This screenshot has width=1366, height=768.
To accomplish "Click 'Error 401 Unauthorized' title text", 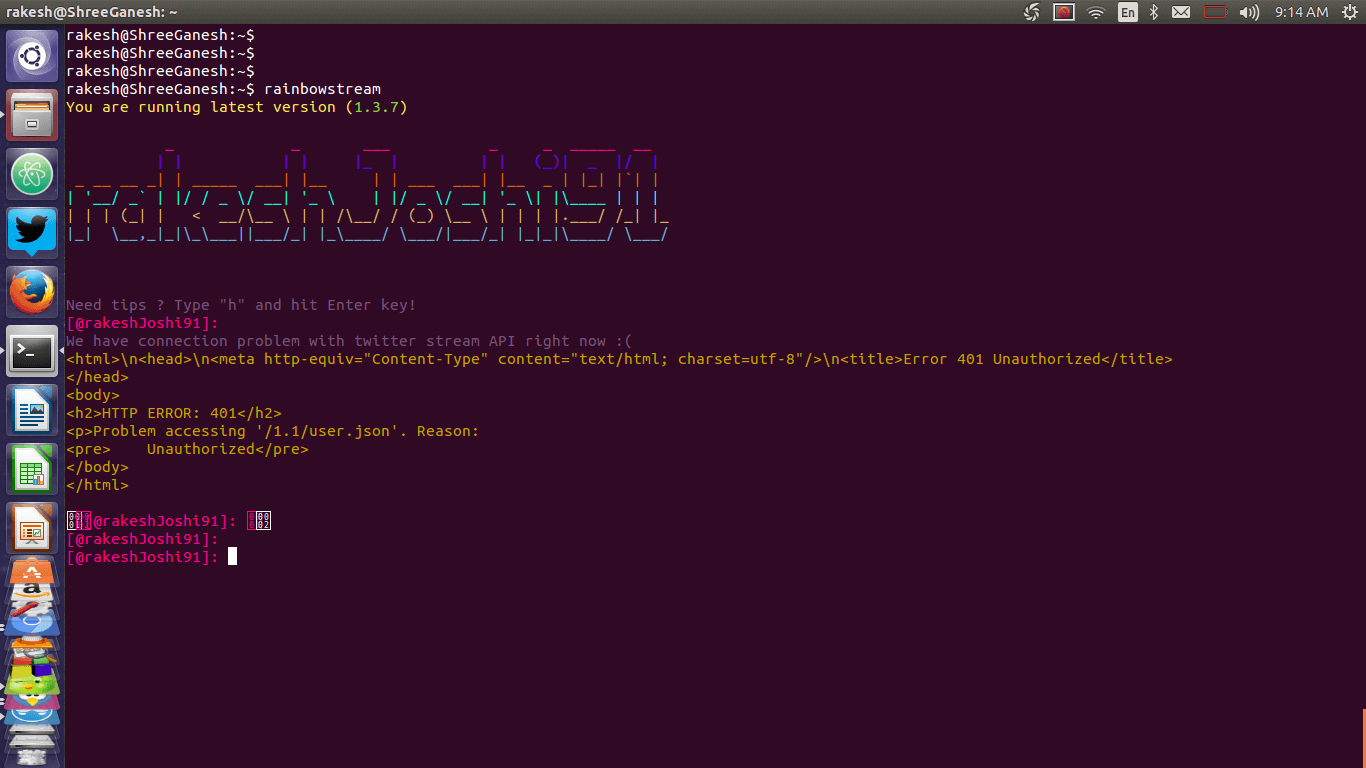I will [x=1001, y=359].
